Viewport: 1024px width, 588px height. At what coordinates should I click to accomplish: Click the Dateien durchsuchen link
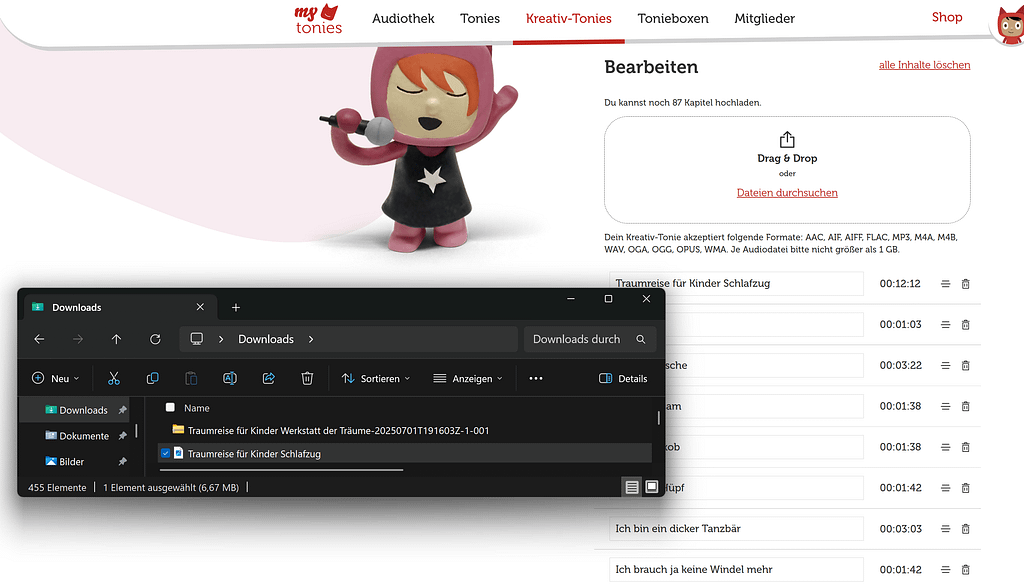(x=787, y=192)
